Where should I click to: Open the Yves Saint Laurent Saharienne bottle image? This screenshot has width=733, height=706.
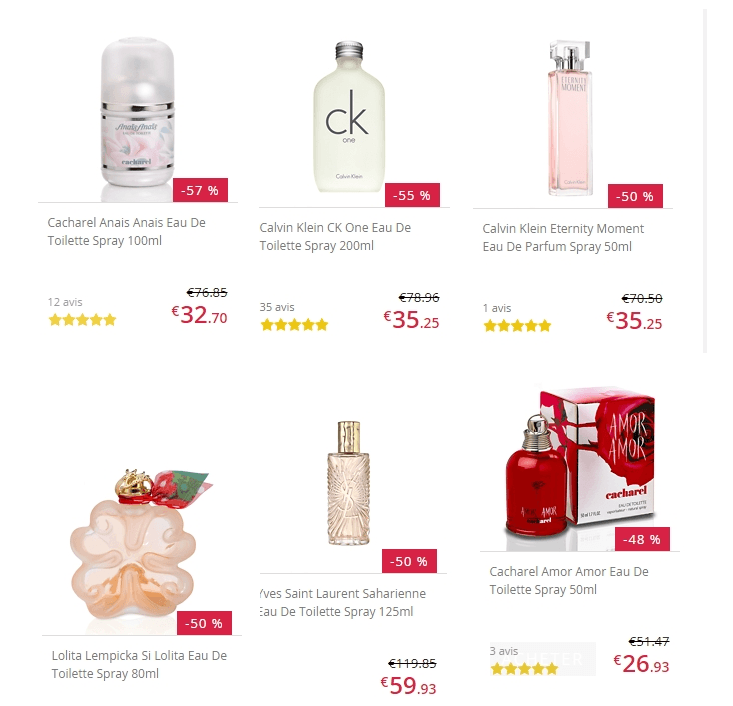pos(349,483)
